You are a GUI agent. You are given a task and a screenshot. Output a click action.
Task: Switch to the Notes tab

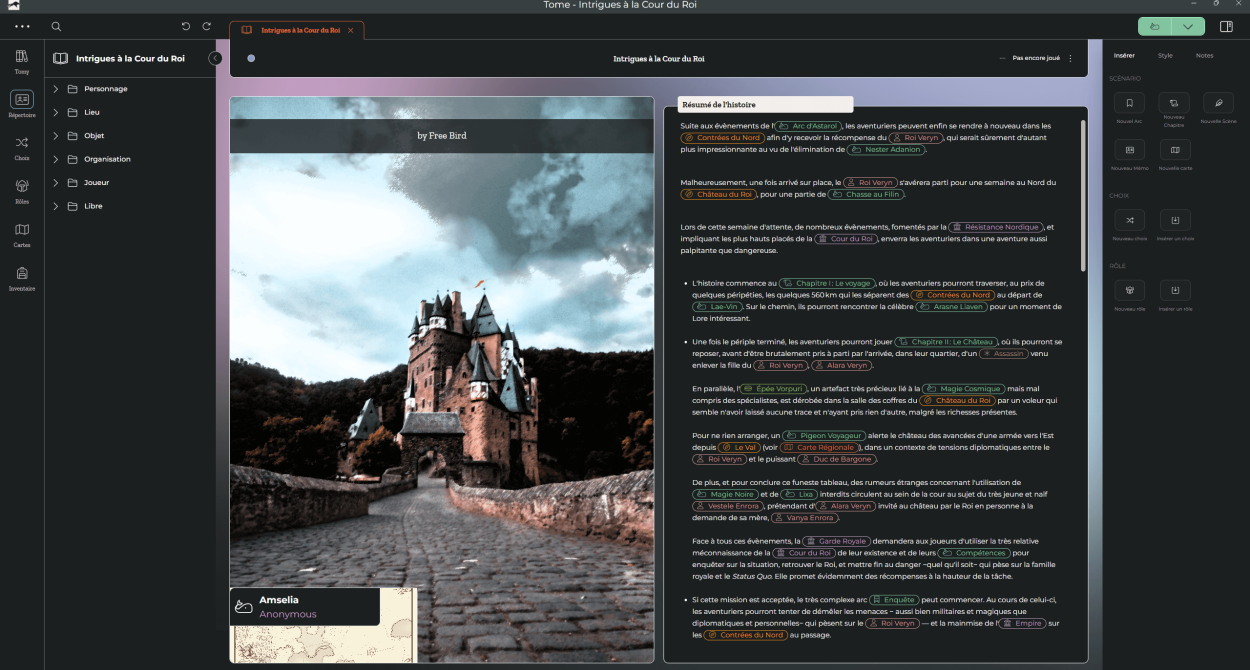tap(1204, 55)
